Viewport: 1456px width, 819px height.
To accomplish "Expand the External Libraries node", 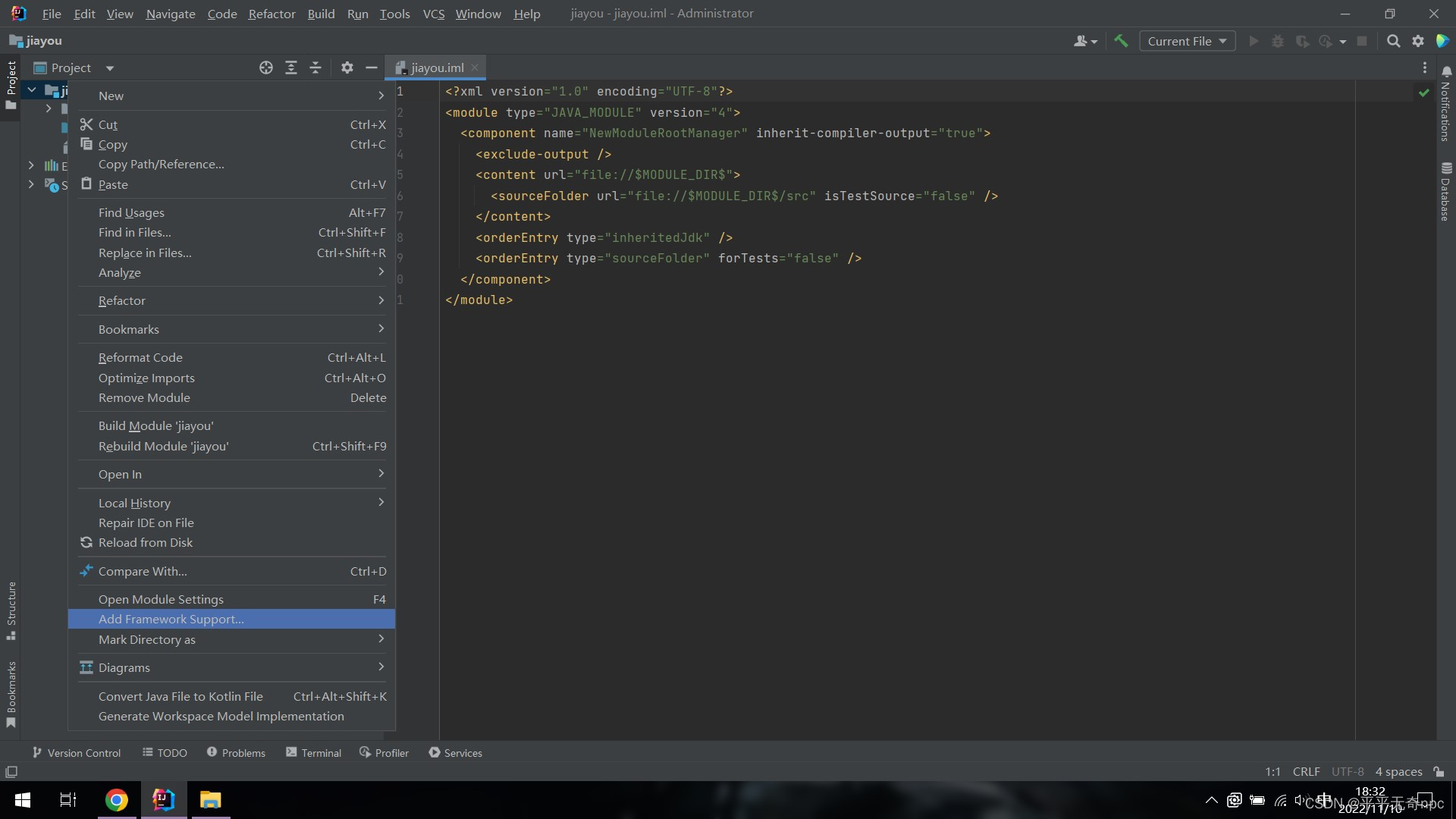I will [32, 166].
